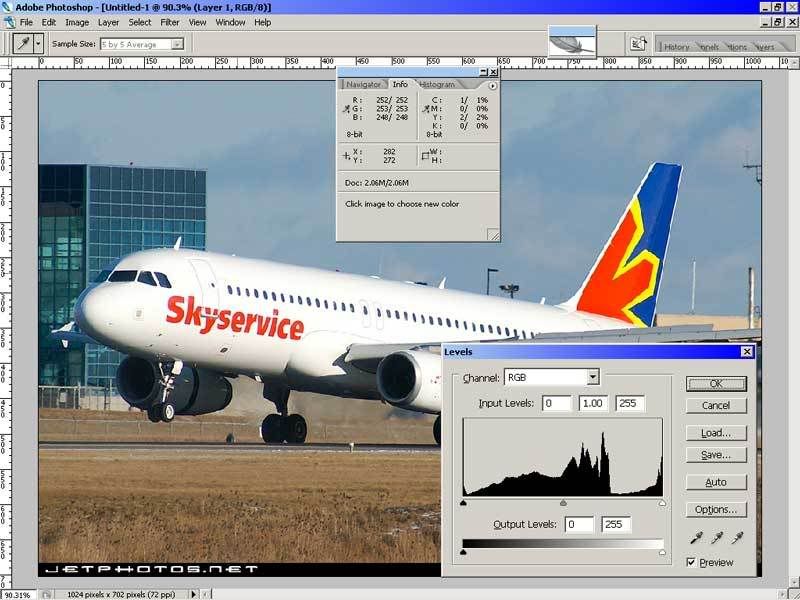Click the input white level field
Screen dimensions: 800x600
[x=630, y=403]
